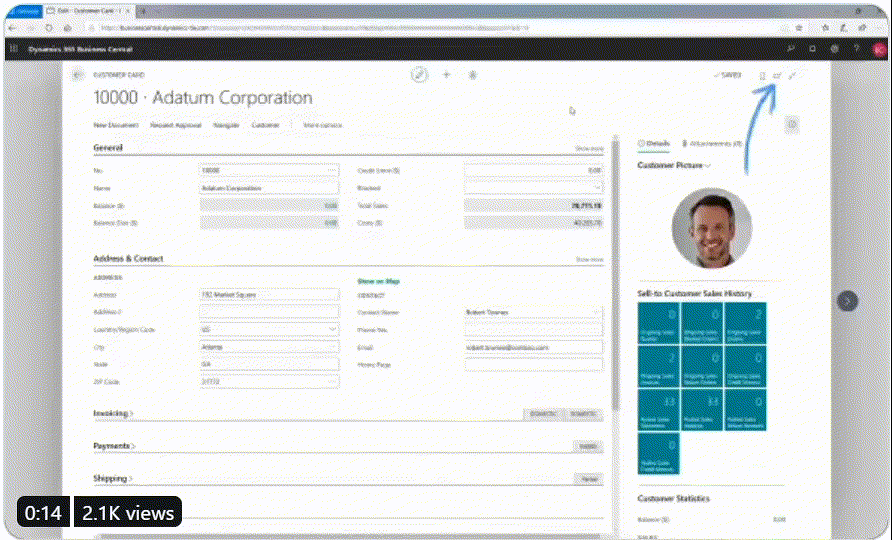Collapse the Address & Contact heading
The height and width of the screenshot is (540, 892).
(128, 258)
